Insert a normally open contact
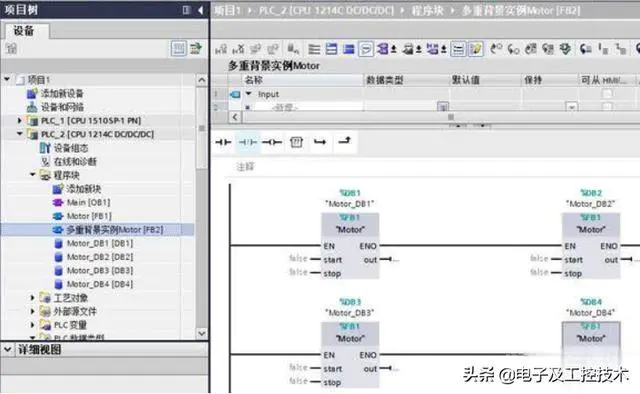Viewport: 640px width, 394px height. click(x=223, y=142)
